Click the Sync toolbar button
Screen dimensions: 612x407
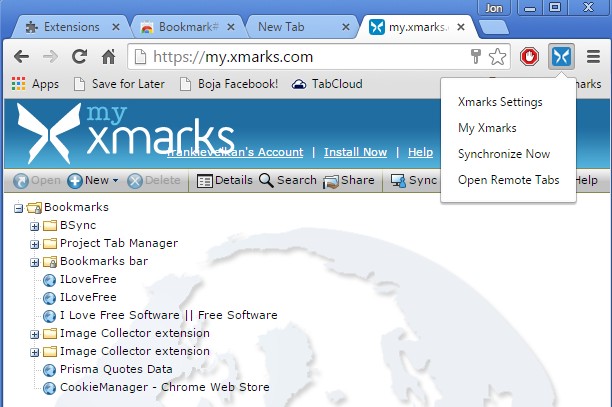click(x=414, y=181)
